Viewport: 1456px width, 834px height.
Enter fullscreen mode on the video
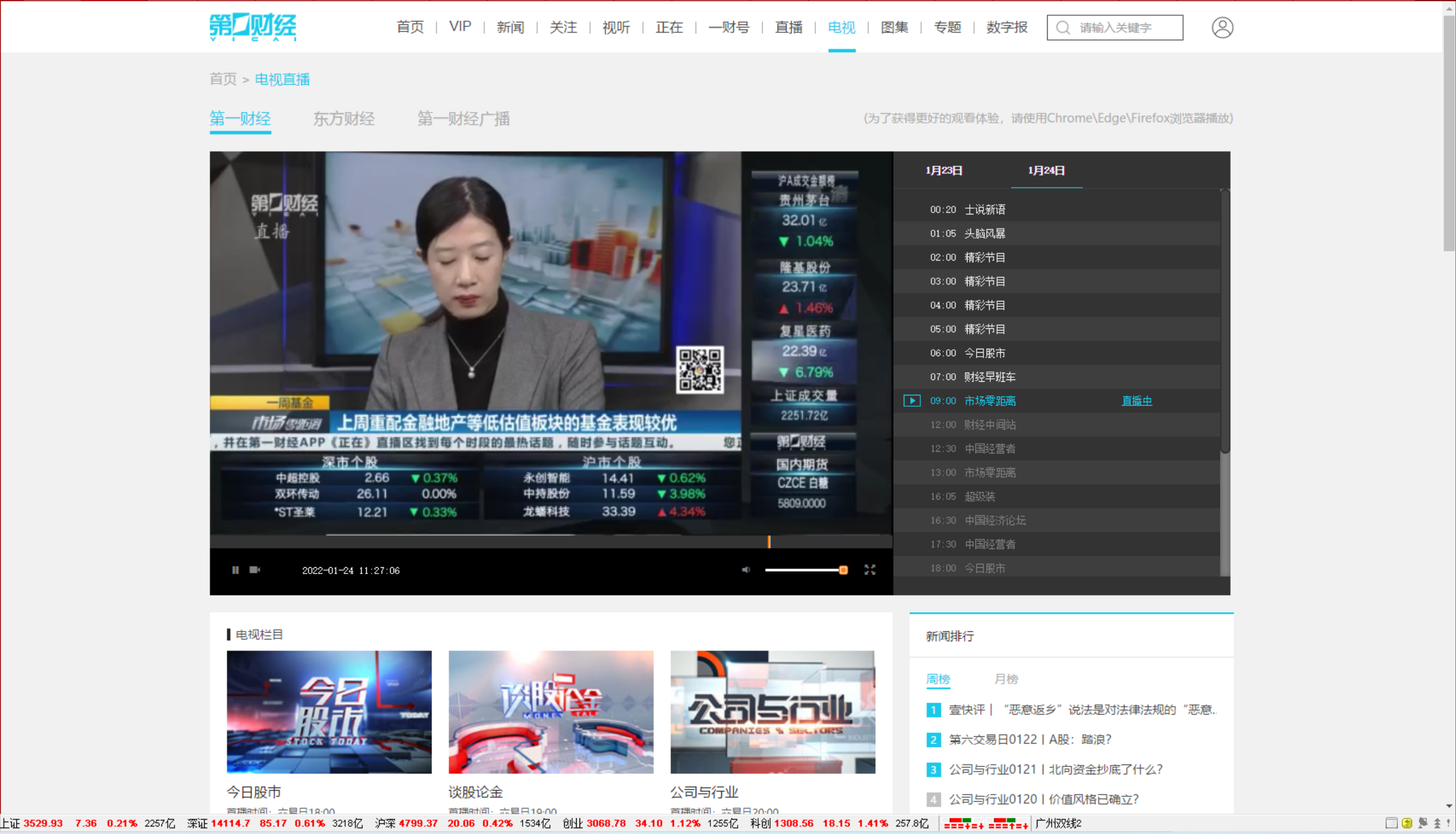870,570
